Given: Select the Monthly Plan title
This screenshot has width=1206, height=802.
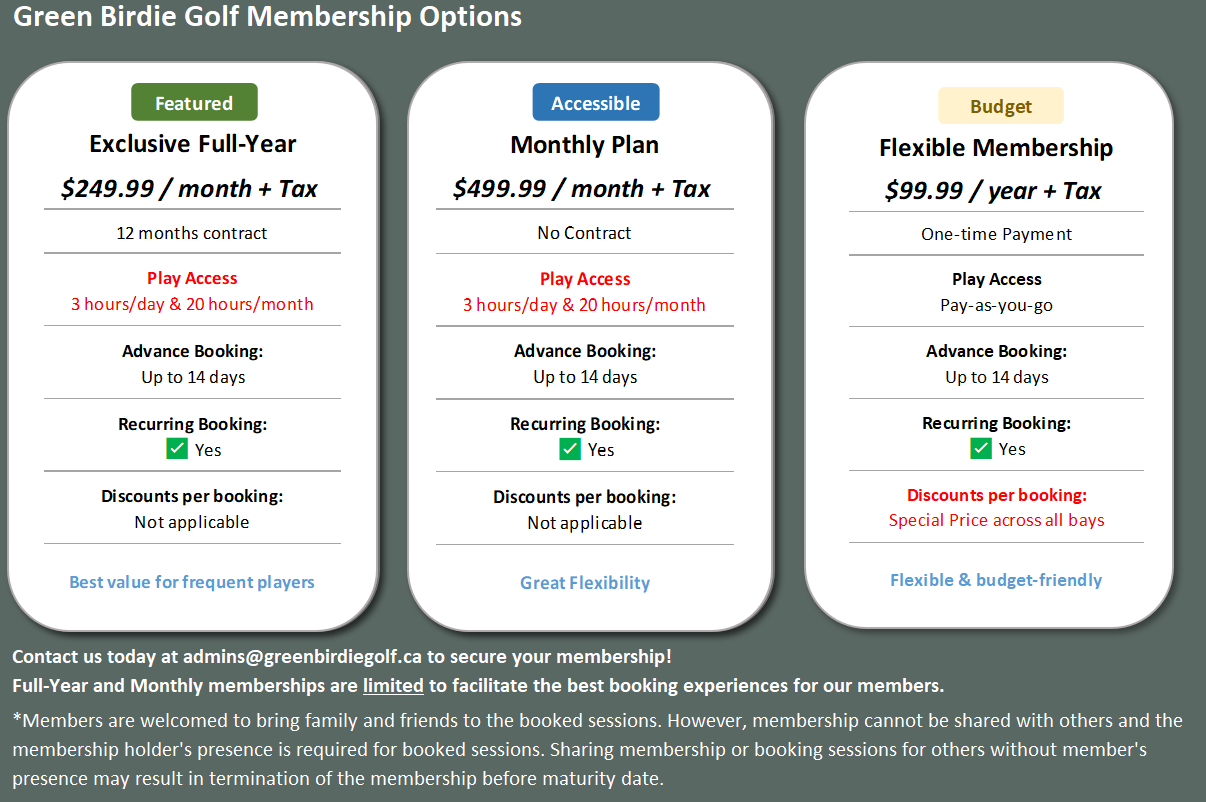Looking at the screenshot, I should coord(585,145).
